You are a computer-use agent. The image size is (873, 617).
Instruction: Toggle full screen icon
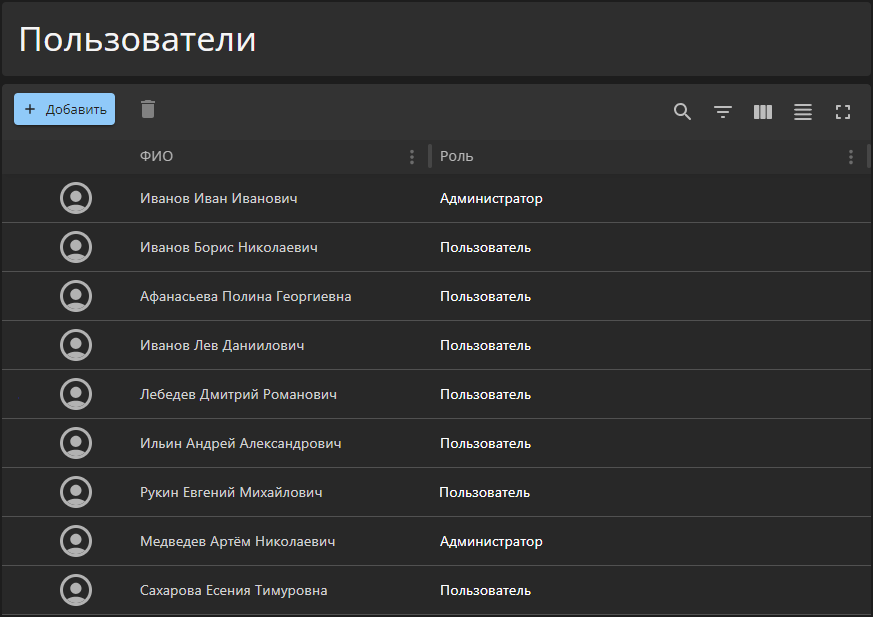coord(843,112)
